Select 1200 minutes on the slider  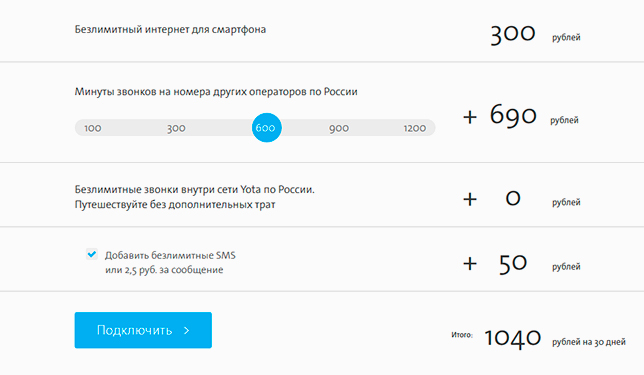coord(414,128)
